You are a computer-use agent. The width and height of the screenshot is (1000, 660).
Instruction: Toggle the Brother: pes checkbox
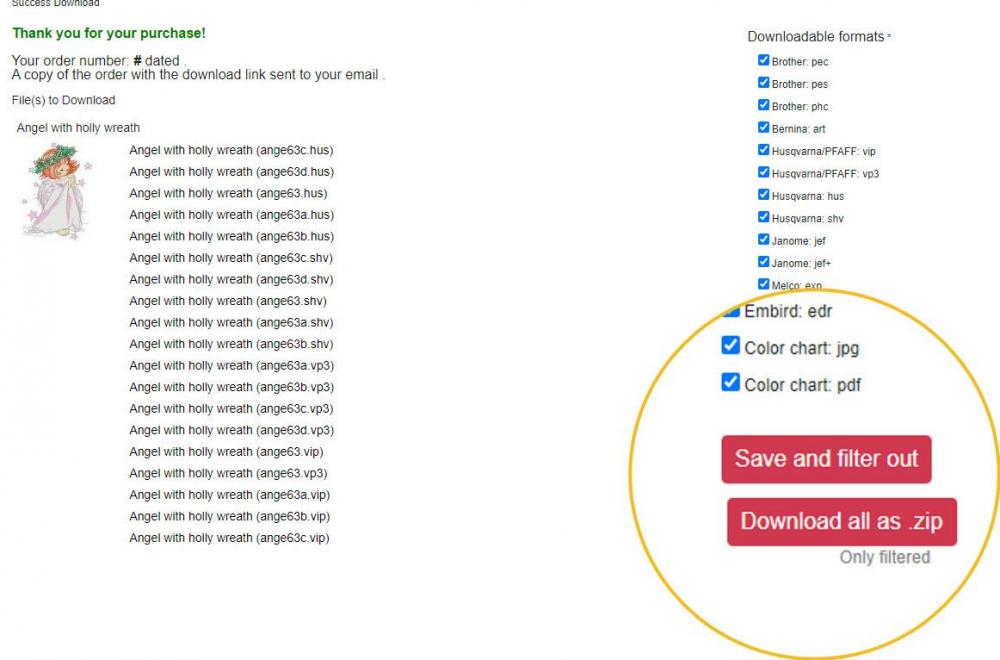pyautogui.click(x=763, y=82)
